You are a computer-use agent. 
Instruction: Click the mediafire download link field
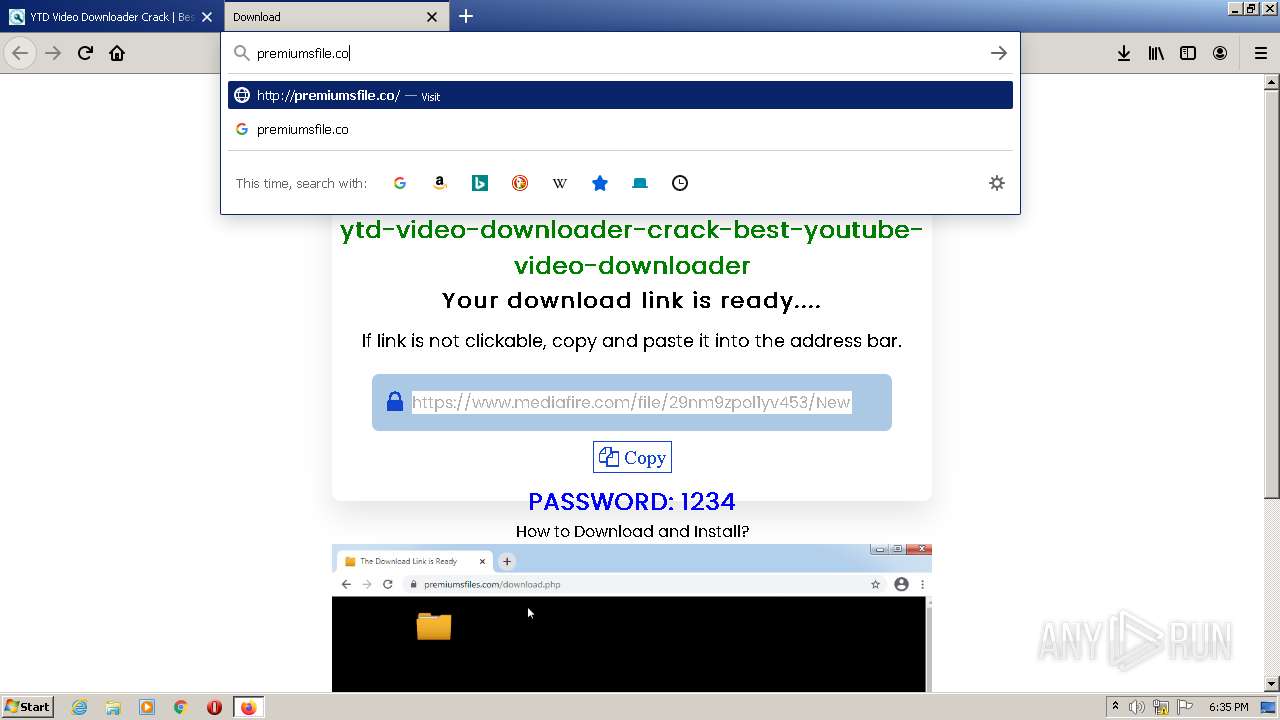[631, 402]
